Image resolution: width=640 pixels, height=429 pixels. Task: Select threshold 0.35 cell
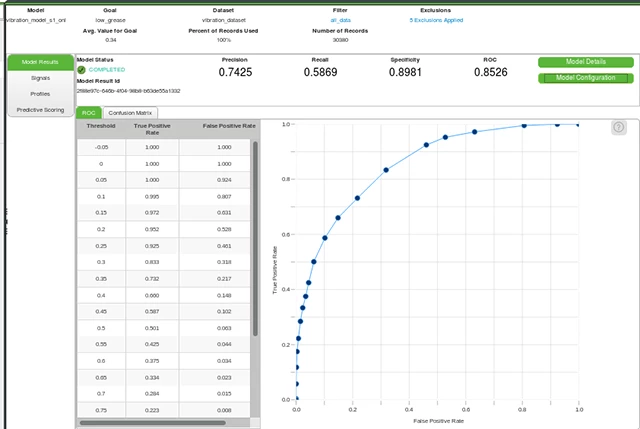pyautogui.click(x=101, y=279)
